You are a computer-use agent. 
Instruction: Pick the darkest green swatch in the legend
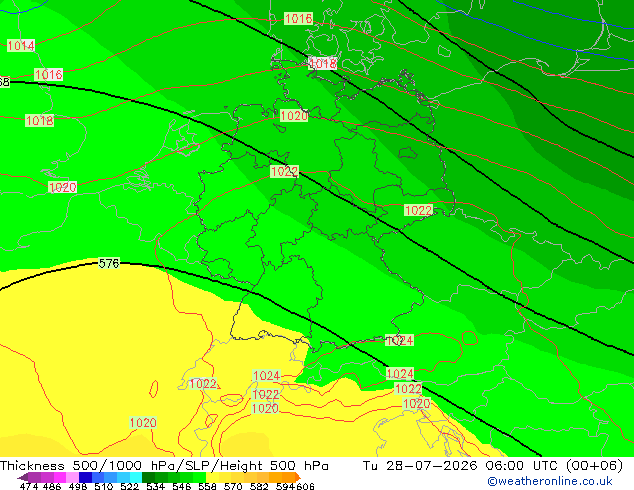[x=148, y=477]
